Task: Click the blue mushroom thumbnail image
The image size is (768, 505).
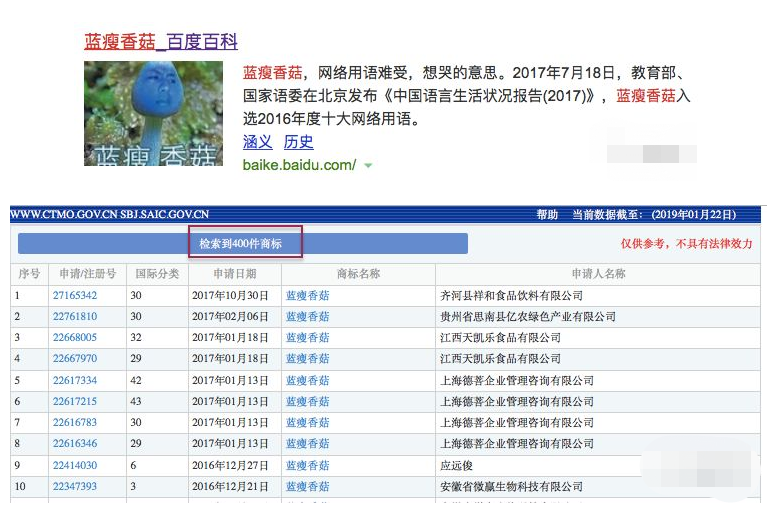Action: tap(153, 114)
